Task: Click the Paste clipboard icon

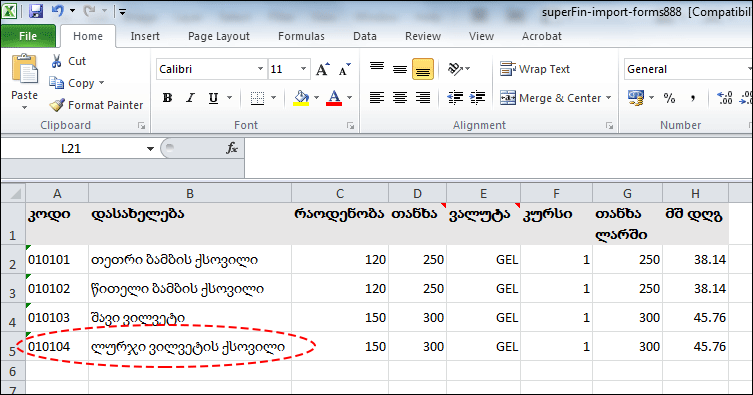Action: pyautogui.click(x=24, y=69)
